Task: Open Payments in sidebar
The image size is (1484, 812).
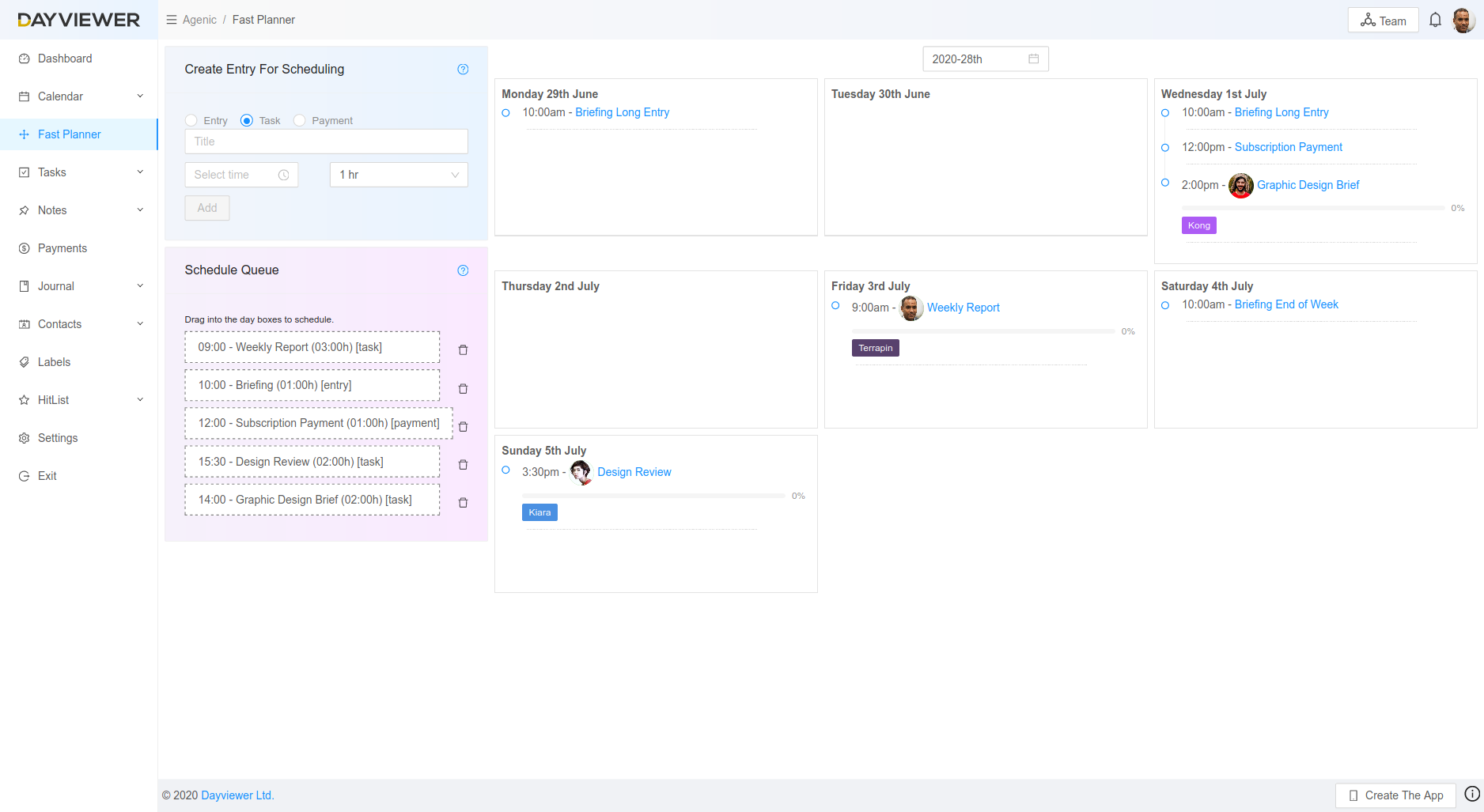Action: [x=79, y=248]
